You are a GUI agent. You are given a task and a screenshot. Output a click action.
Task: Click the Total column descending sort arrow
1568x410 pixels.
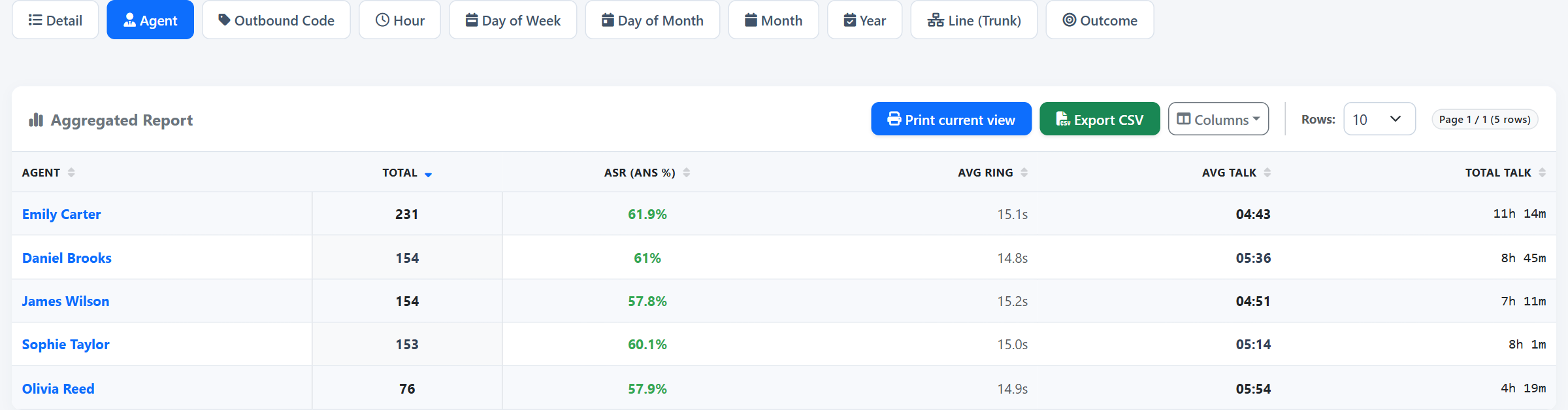[429, 175]
